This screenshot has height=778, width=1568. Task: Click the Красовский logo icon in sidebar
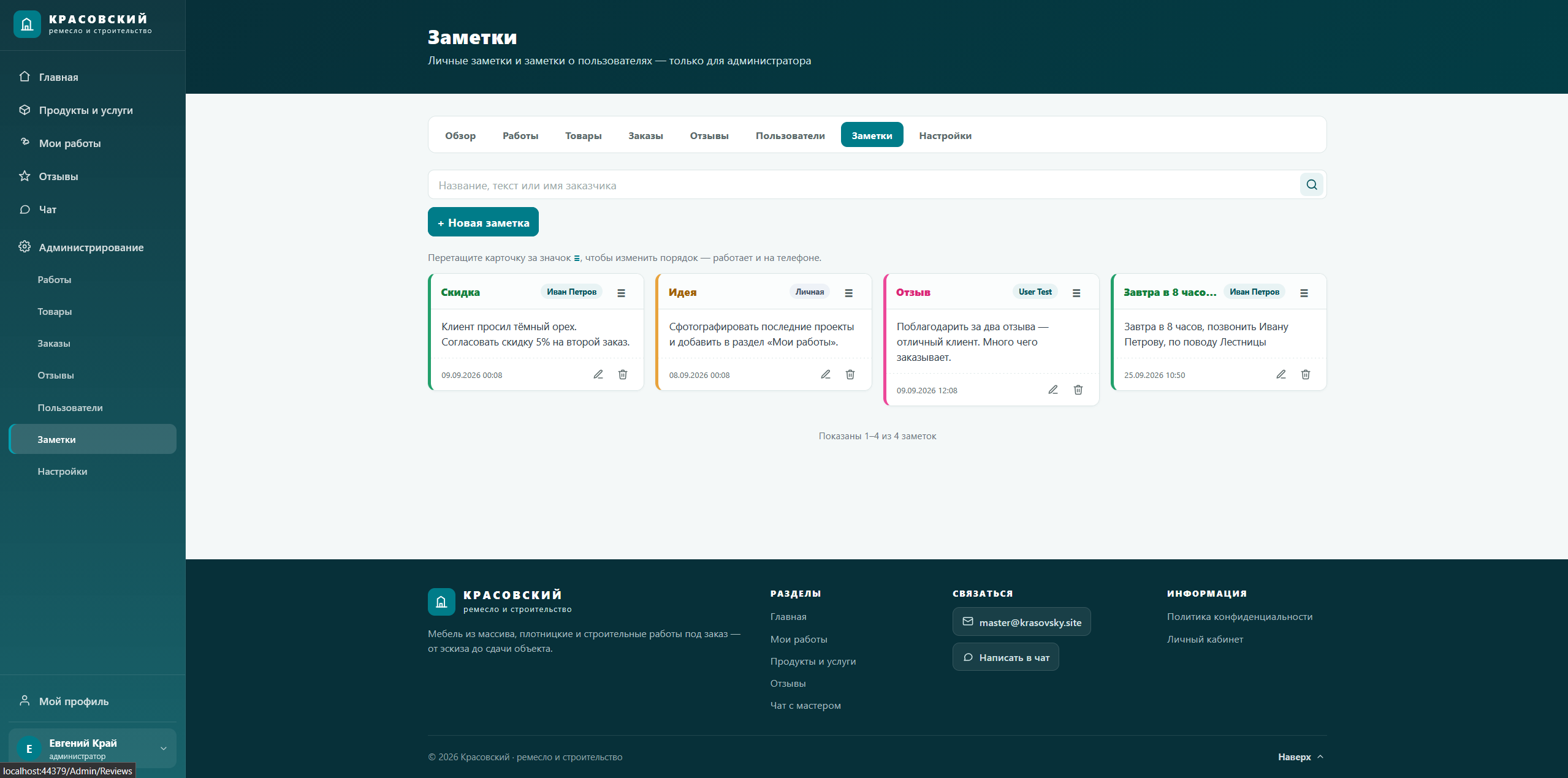[x=27, y=25]
